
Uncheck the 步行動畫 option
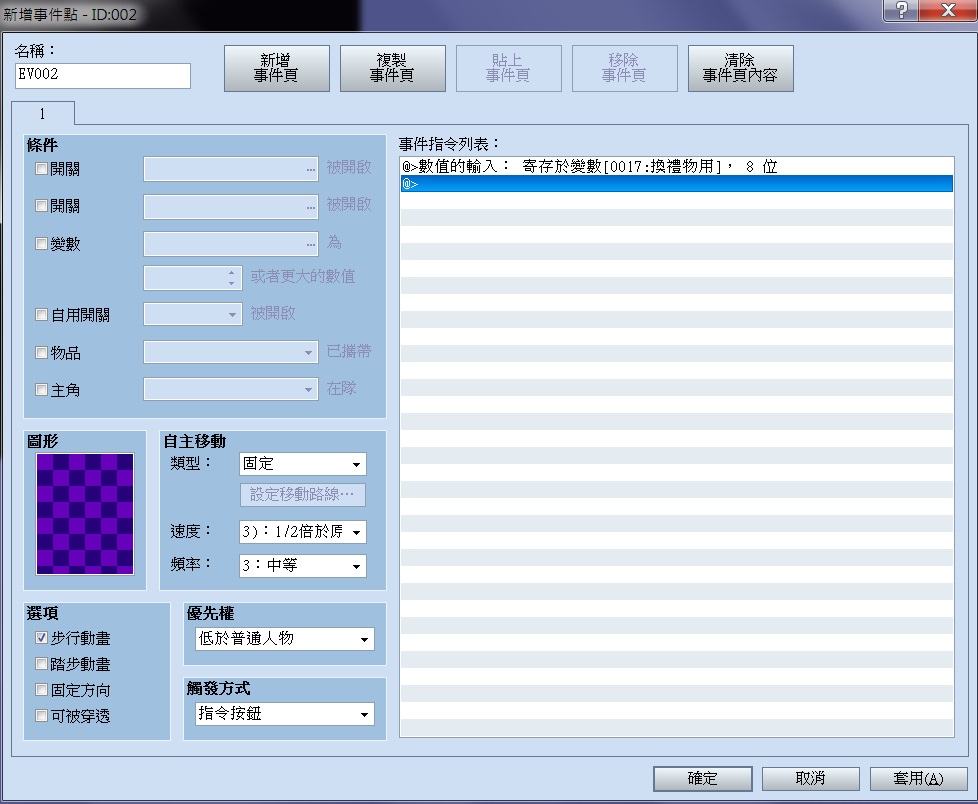pos(41,638)
